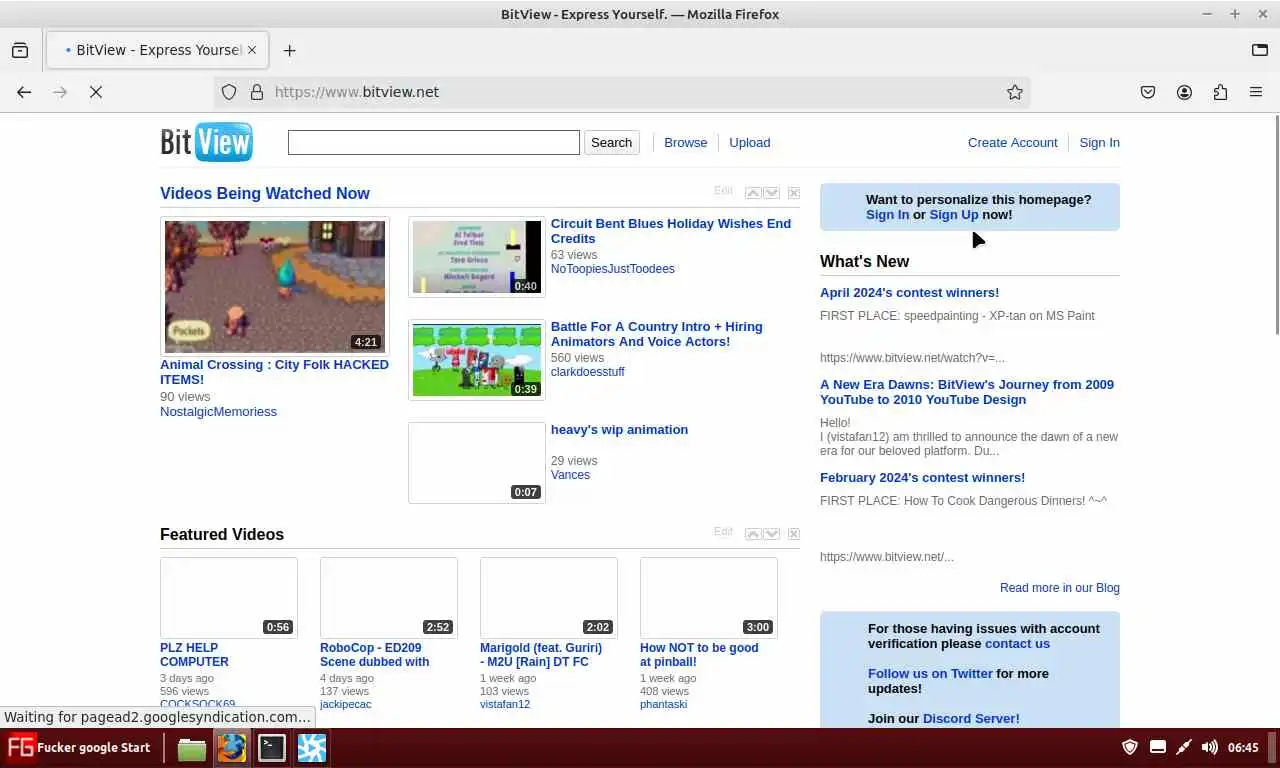The width and height of the screenshot is (1280, 768).
Task: Click the site padlock icon
Action: pyautogui.click(x=257, y=92)
